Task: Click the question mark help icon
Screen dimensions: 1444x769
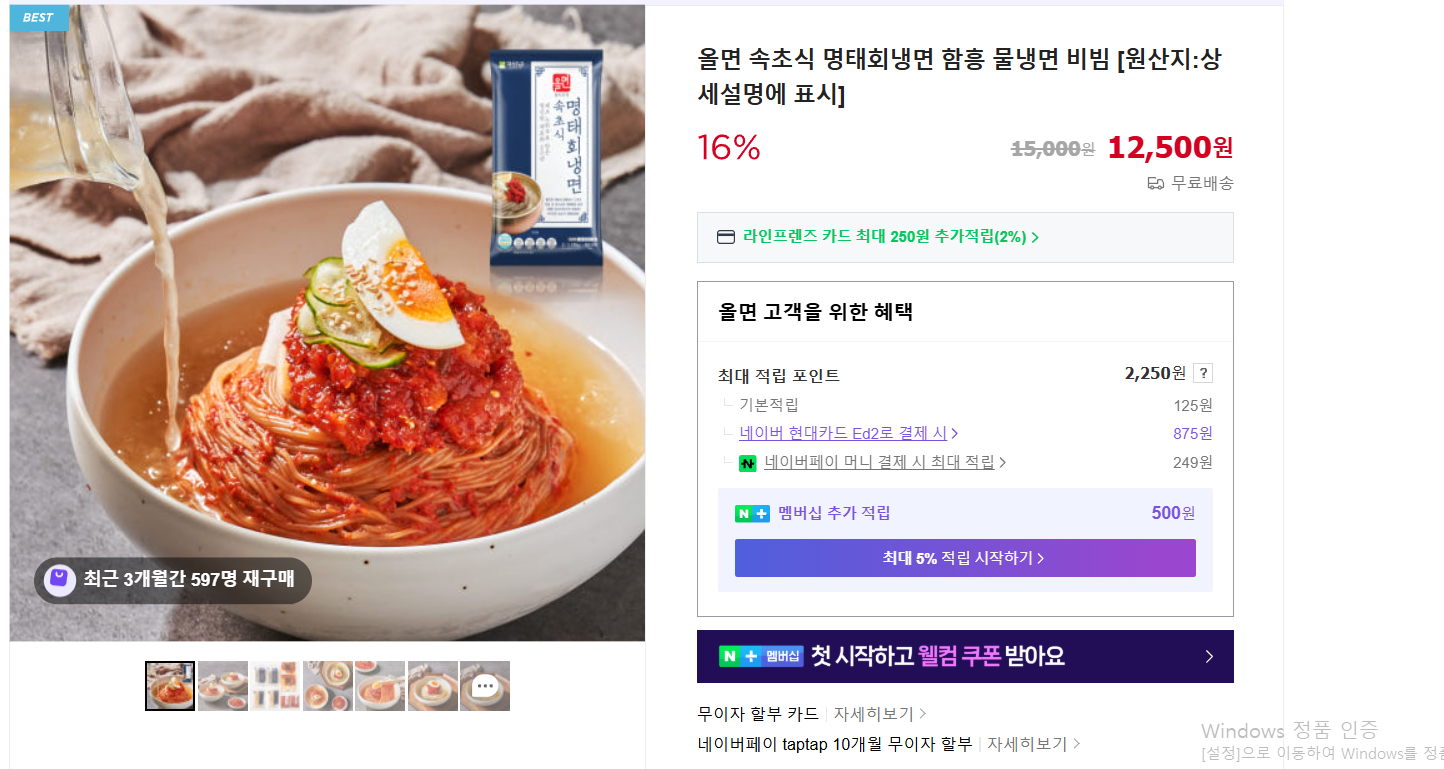Action: [x=1203, y=374]
